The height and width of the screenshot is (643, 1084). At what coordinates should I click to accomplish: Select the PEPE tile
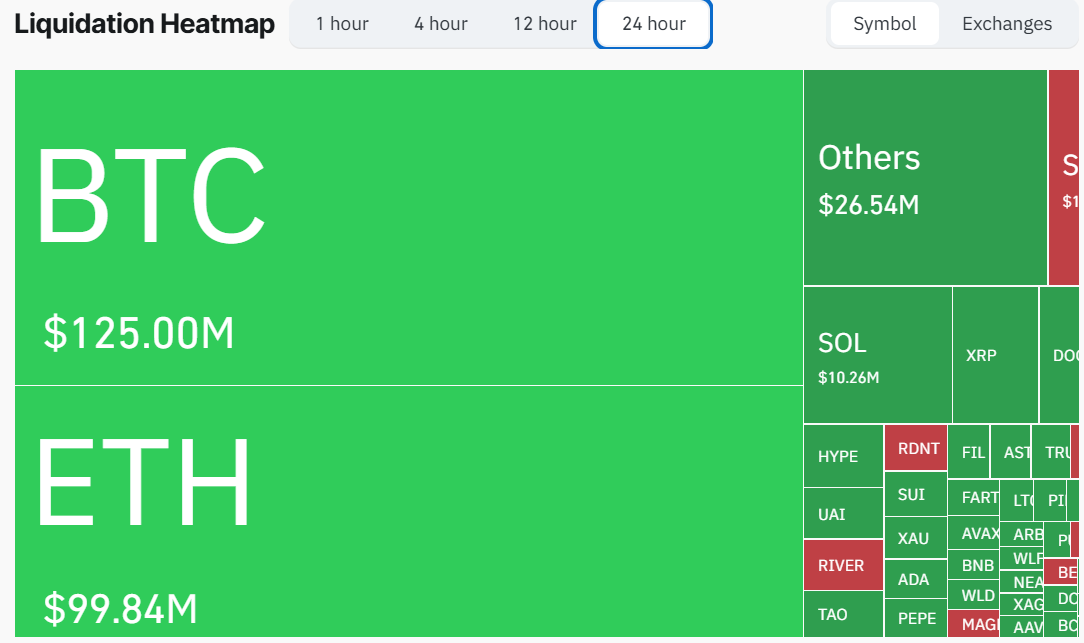point(915,620)
